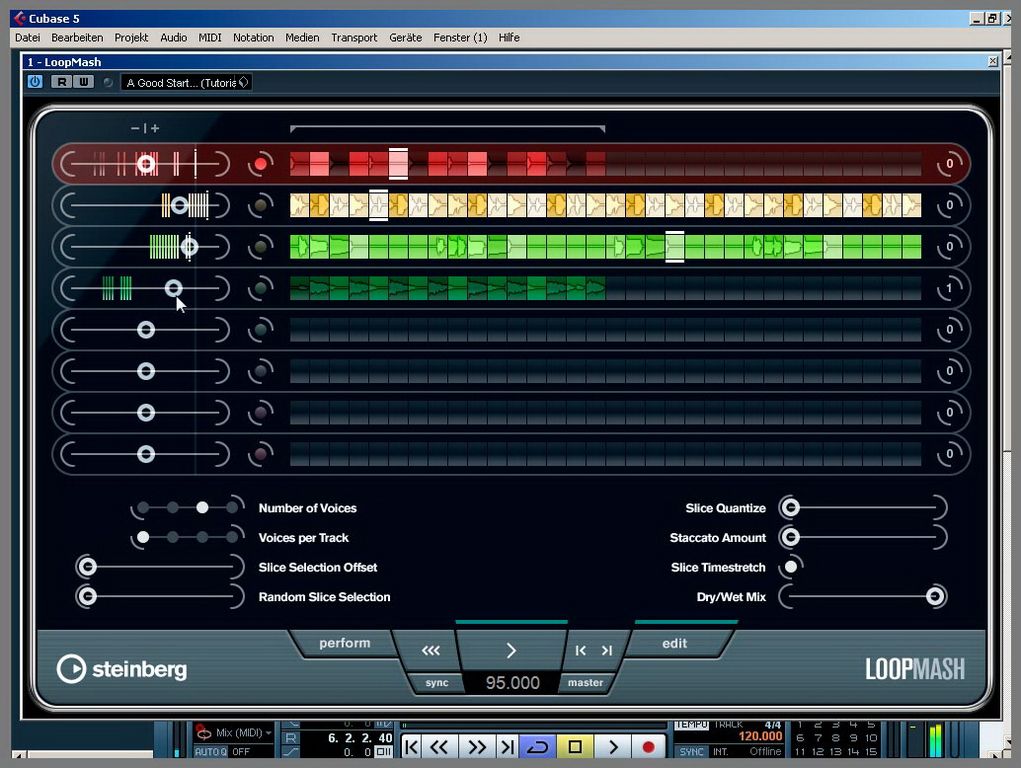1021x768 pixels.
Task: Switch to the edit tab
Action: click(675, 644)
